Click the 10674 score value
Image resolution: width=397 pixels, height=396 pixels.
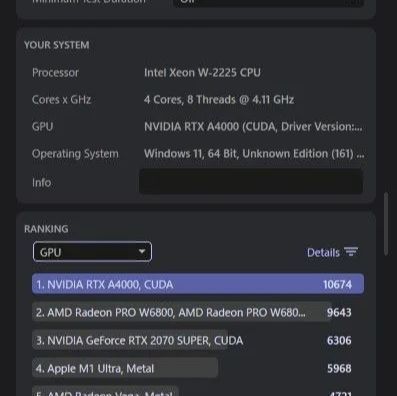point(337,285)
